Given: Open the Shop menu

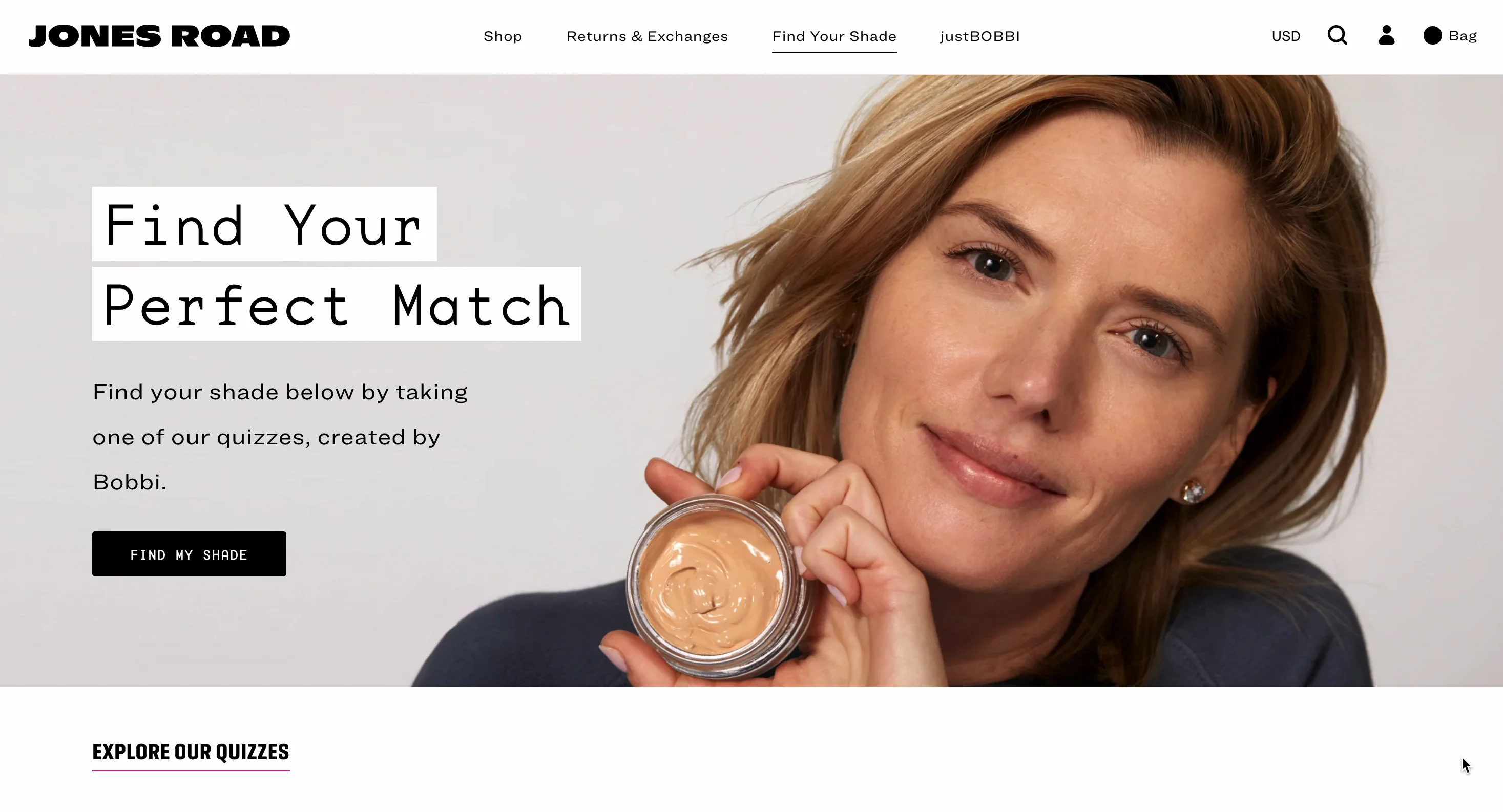Looking at the screenshot, I should 503,36.
